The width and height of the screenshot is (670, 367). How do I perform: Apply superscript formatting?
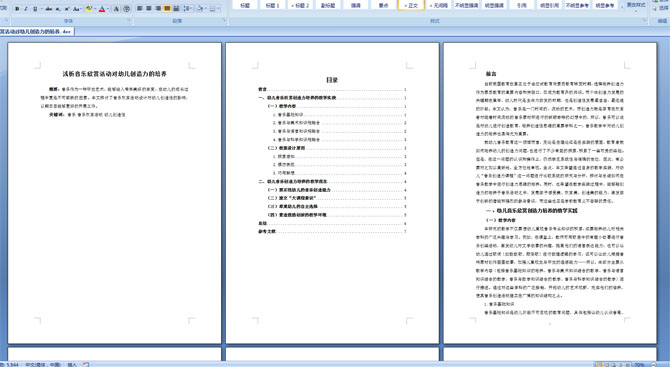(x=67, y=9)
